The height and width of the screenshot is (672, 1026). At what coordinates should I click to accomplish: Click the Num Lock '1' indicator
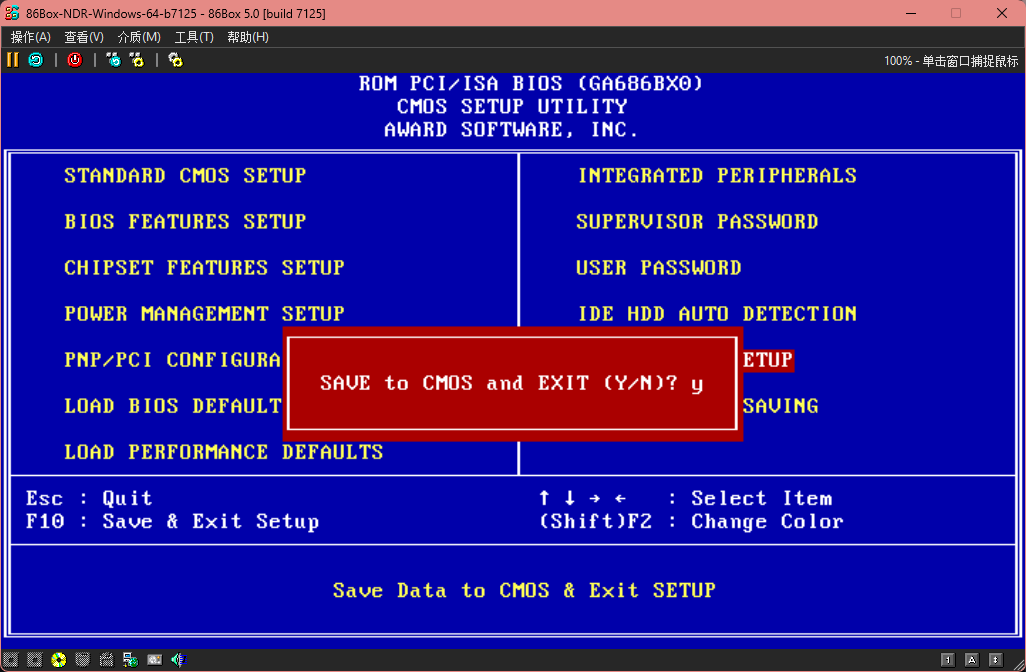click(947, 660)
